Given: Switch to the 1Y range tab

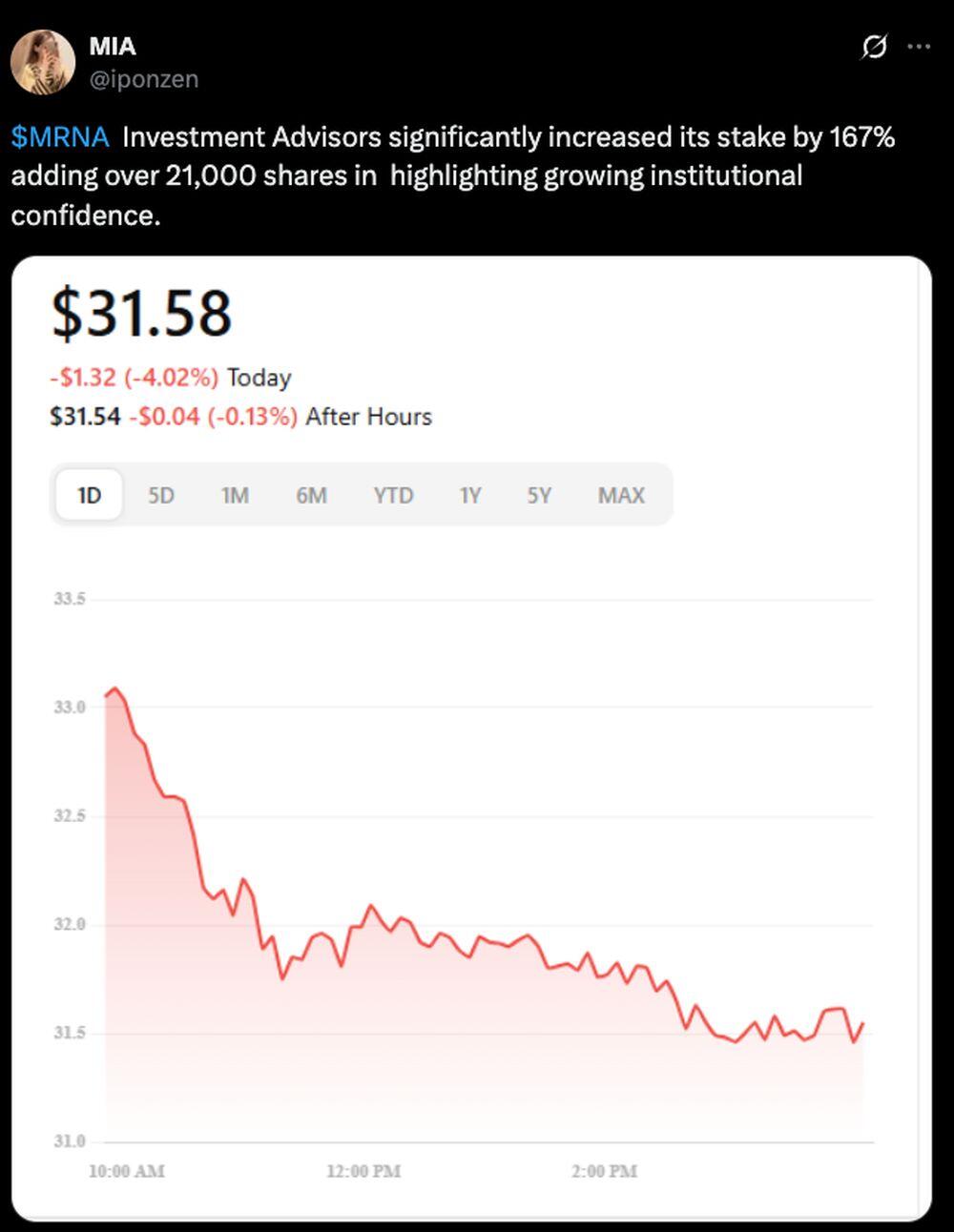Looking at the screenshot, I should pos(469,495).
